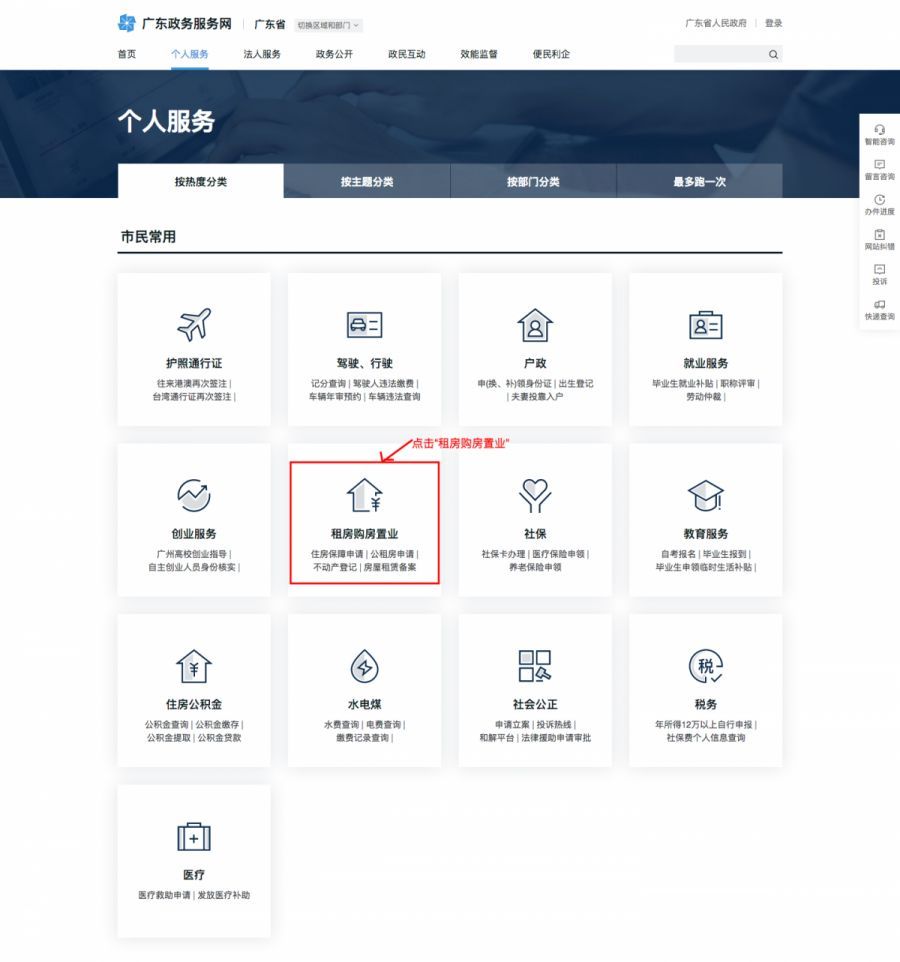Click the 水电煤 lightning drop icon
900x962 pixels.
click(364, 666)
